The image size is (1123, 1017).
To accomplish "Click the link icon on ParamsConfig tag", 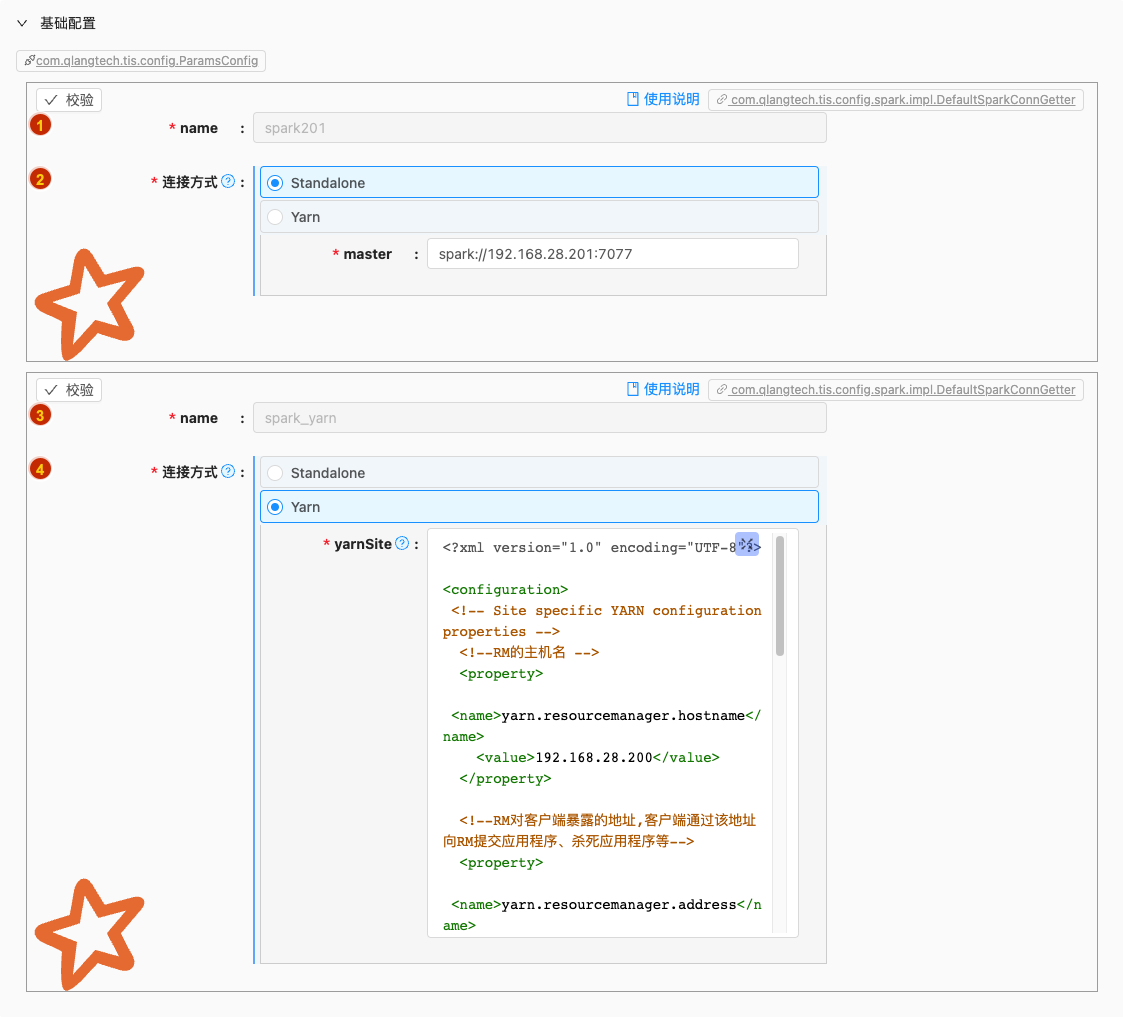I will pos(29,61).
